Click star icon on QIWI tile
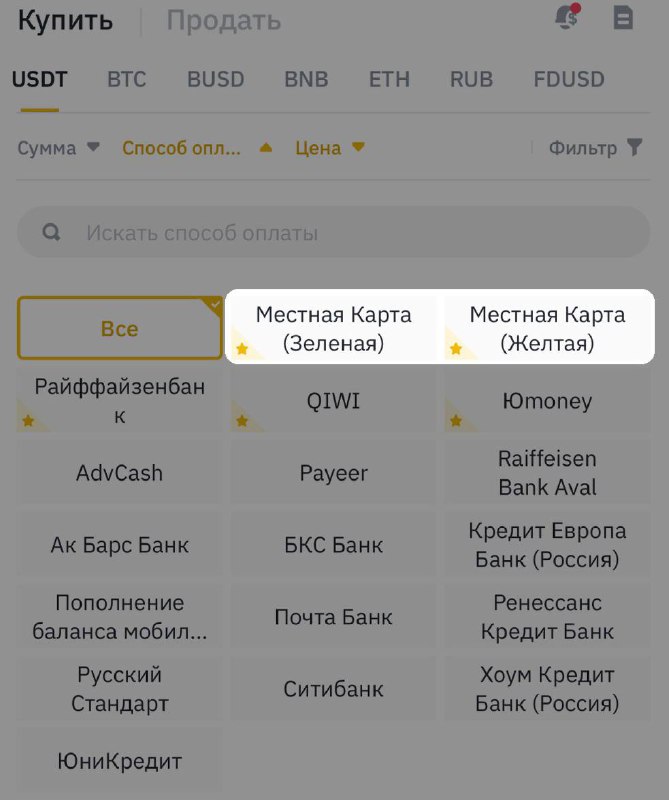Viewport: 669px width, 800px height. point(242,421)
